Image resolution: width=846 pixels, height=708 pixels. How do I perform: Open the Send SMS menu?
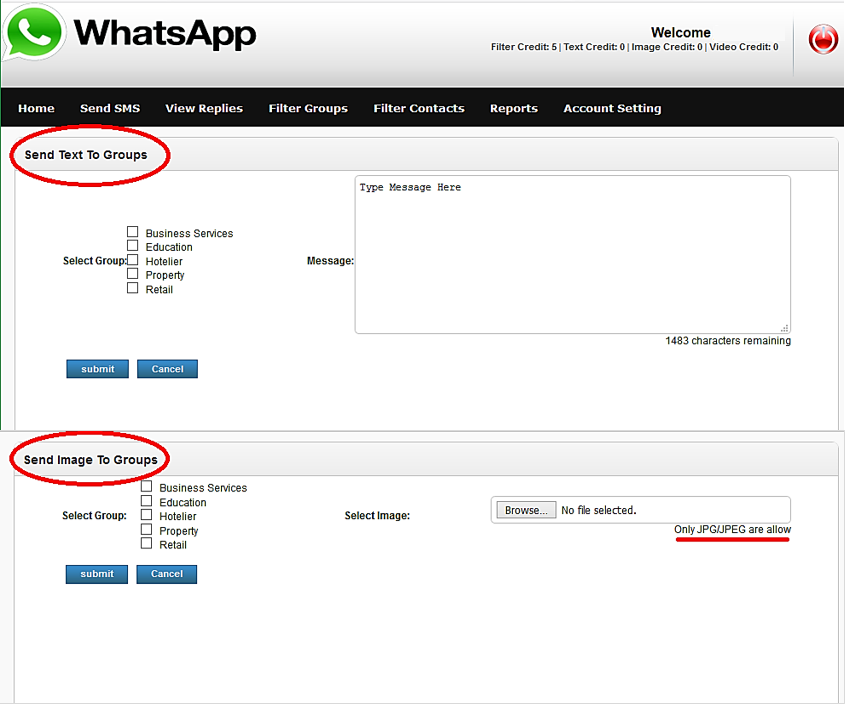tap(110, 108)
